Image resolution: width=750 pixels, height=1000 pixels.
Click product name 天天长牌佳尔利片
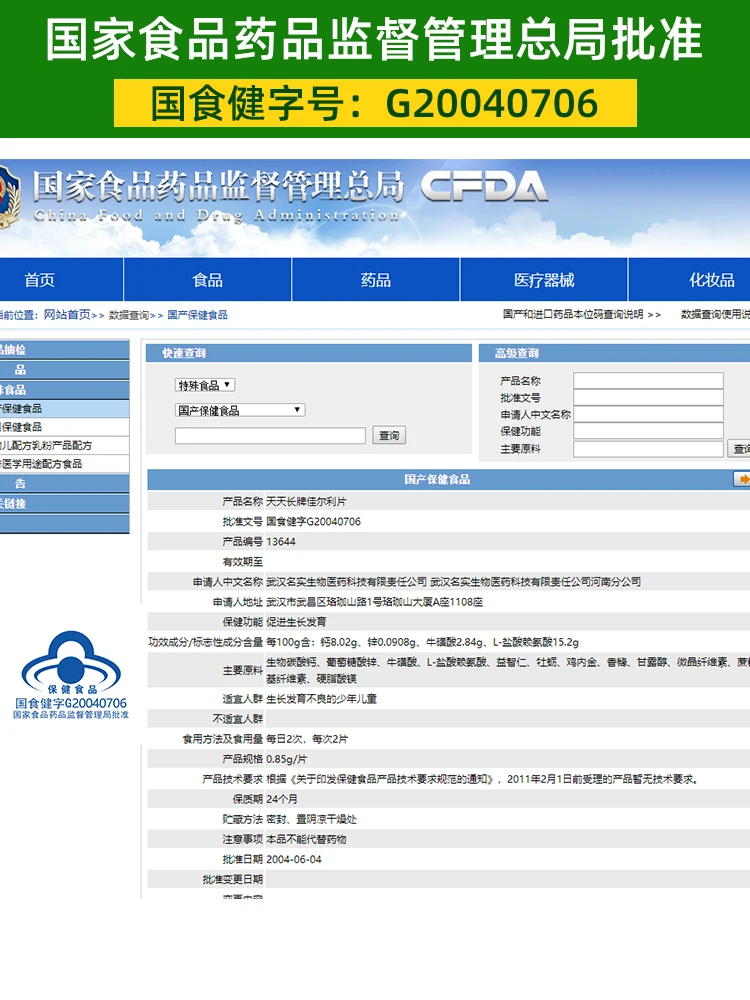point(306,502)
